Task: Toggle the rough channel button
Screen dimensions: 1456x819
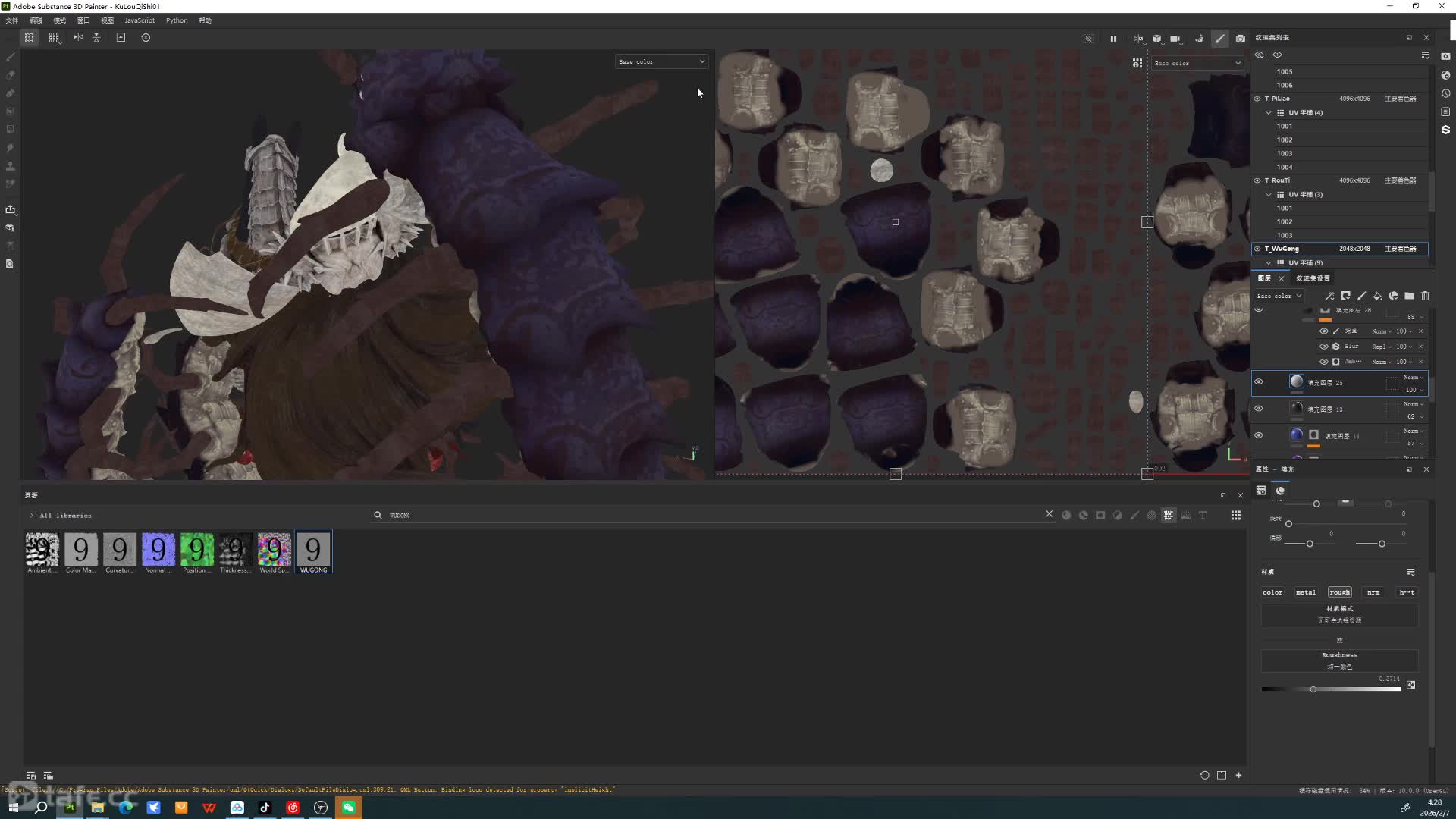Action: (x=1339, y=592)
